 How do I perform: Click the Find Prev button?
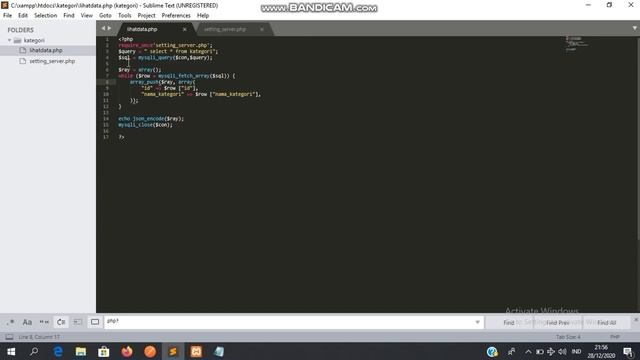point(558,322)
